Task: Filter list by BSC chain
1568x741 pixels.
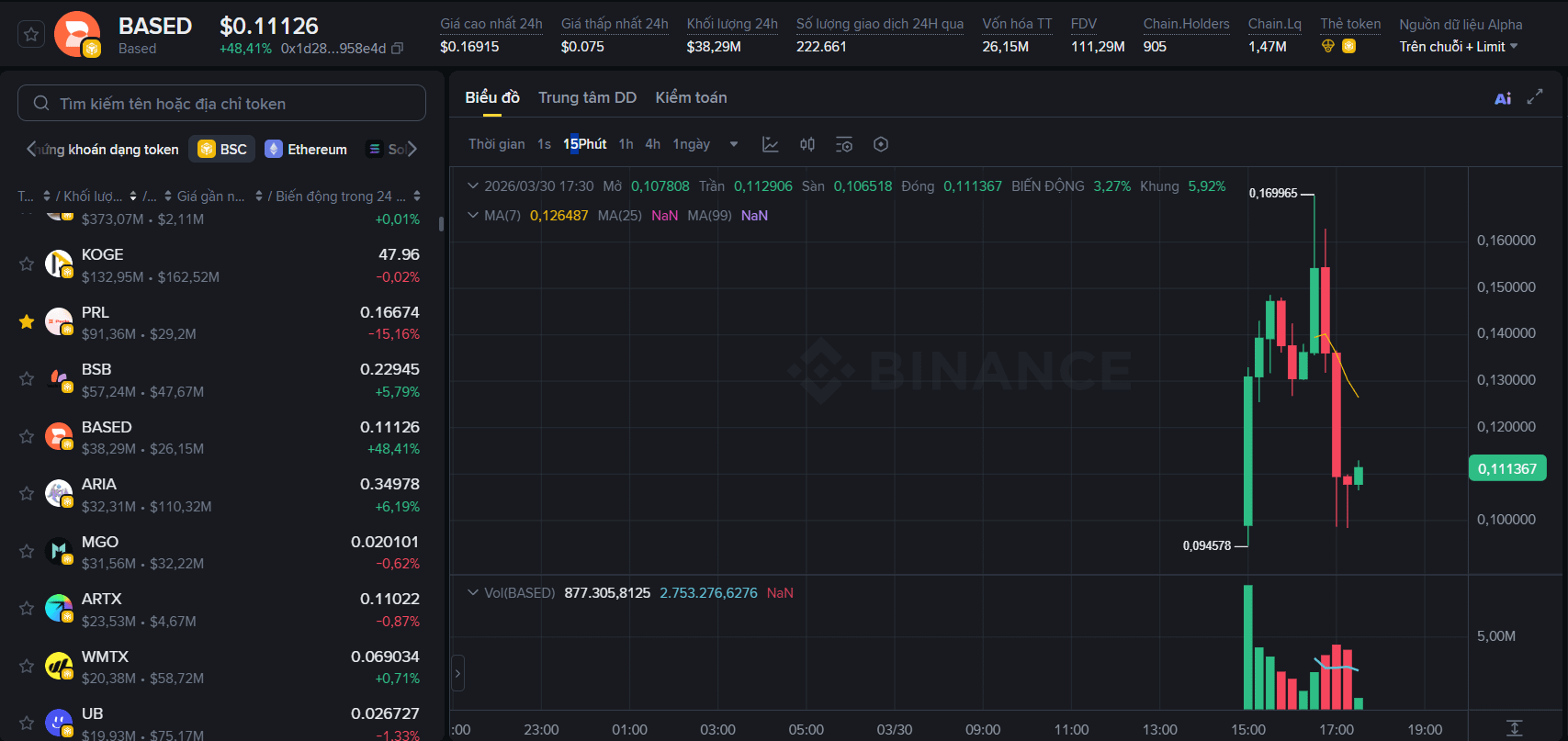Action: [222, 149]
